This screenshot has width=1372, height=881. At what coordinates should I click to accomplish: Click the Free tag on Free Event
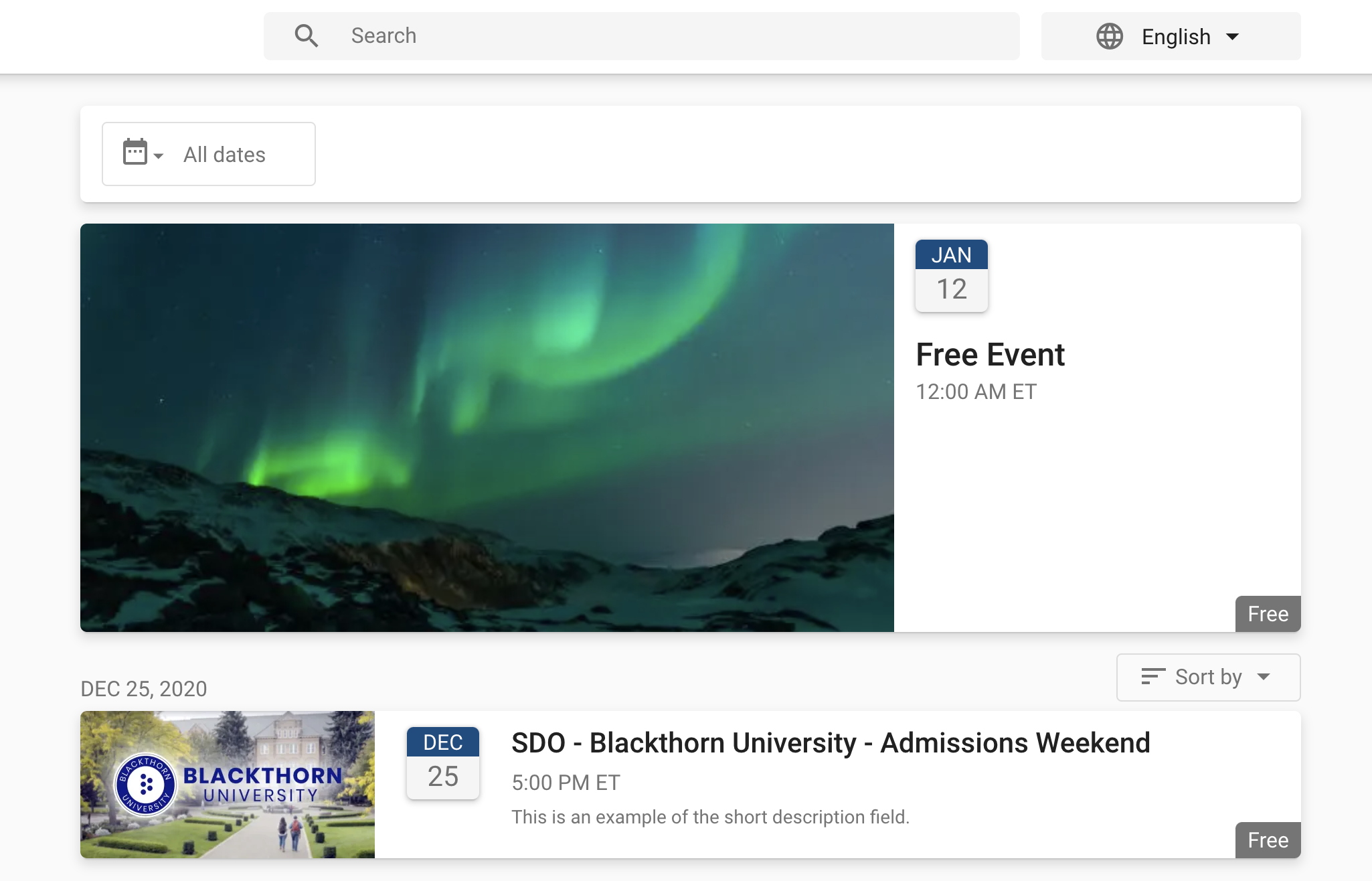tap(1268, 614)
